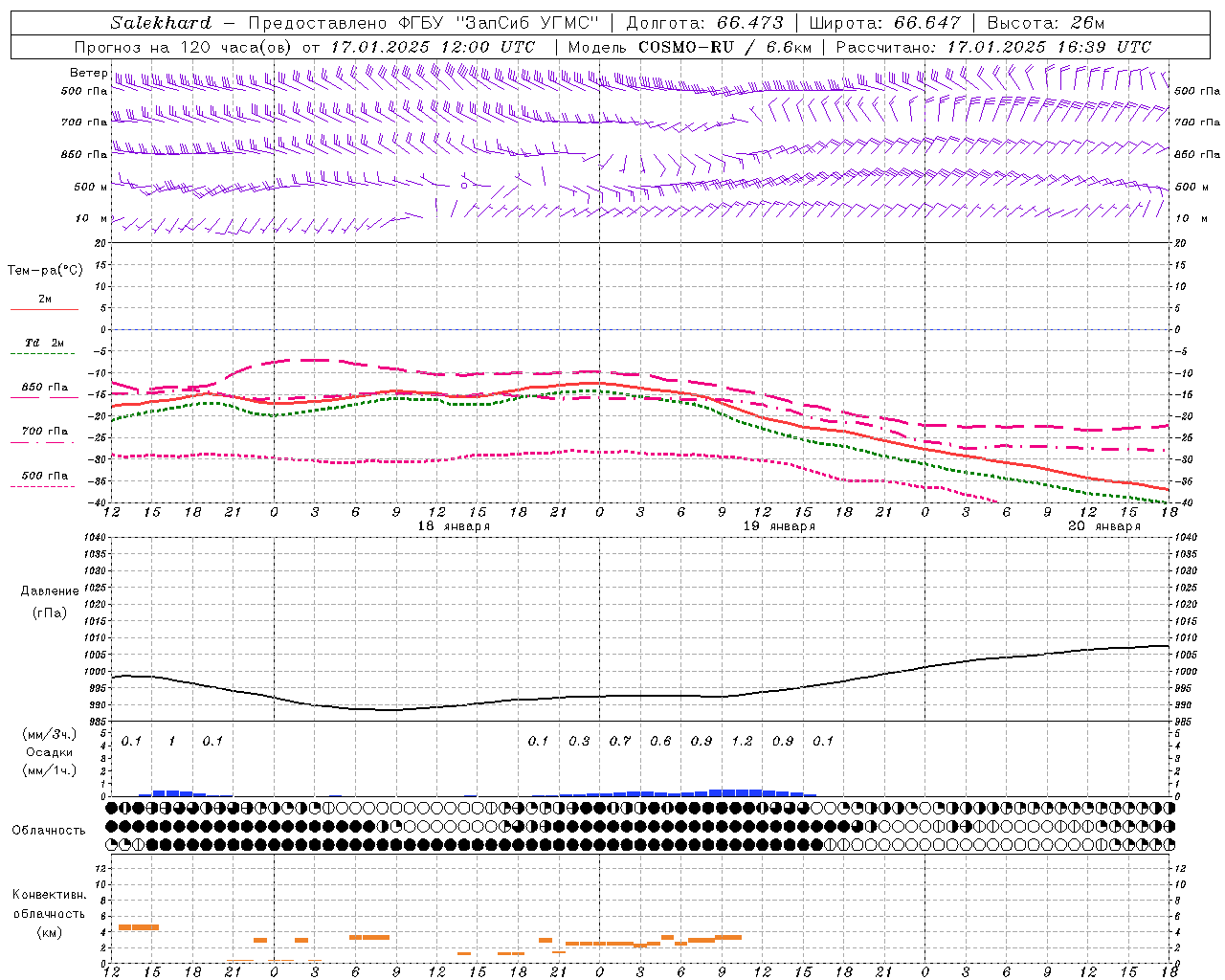Click the 19 января date label
This screenshot has height=980, width=1225.
click(x=779, y=526)
